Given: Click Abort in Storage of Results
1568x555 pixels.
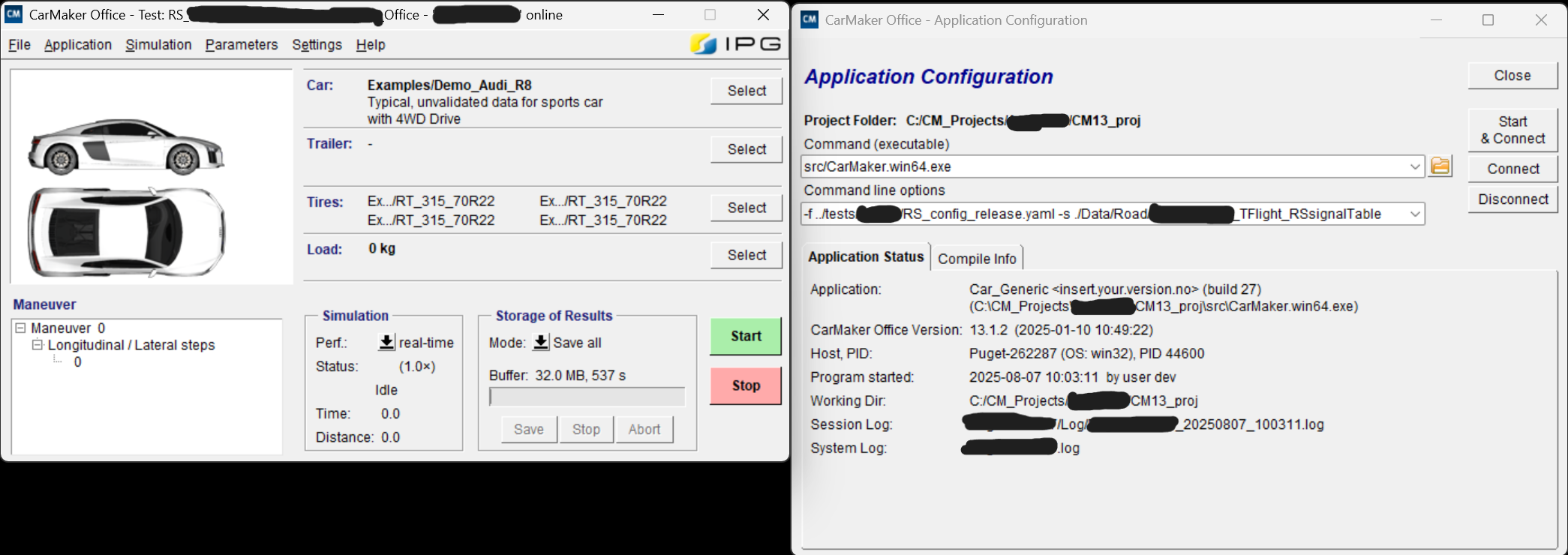Looking at the screenshot, I should click(644, 430).
